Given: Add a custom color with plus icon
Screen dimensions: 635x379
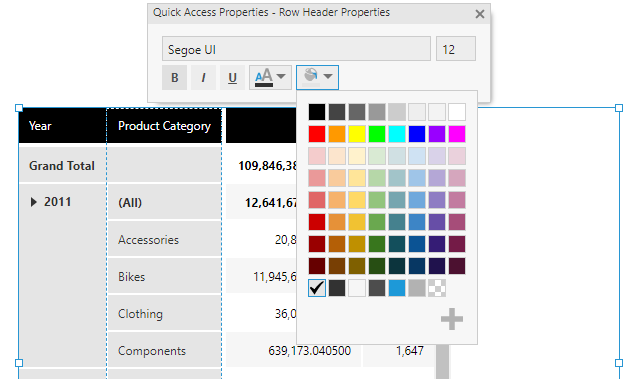Looking at the screenshot, I should 452,319.
